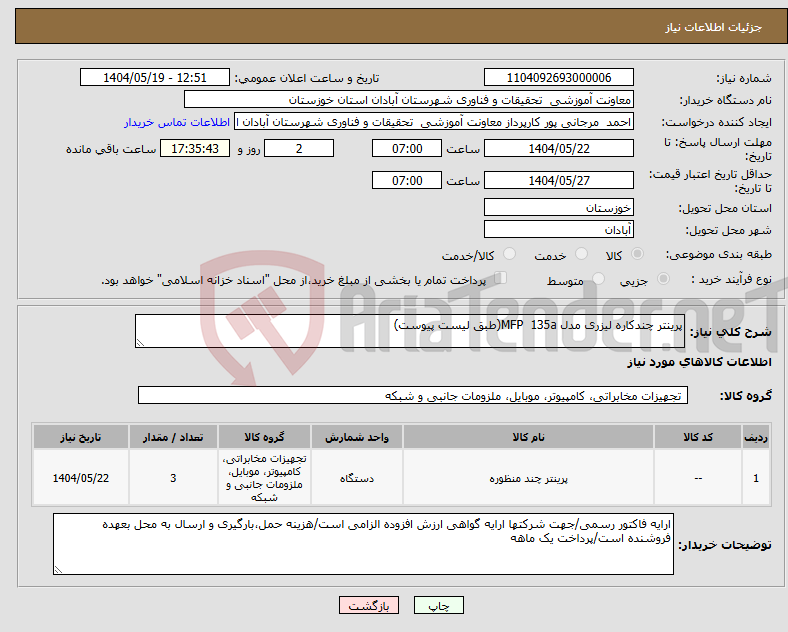Image resolution: width=788 pixels, height=632 pixels.
Task: Click the شماره نیاز number field
Action: (x=558, y=78)
